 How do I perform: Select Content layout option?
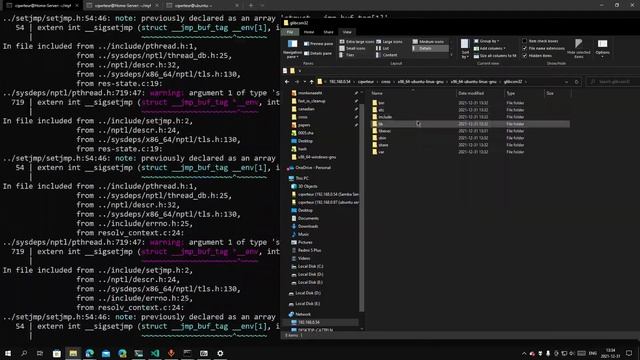click(x=387, y=55)
